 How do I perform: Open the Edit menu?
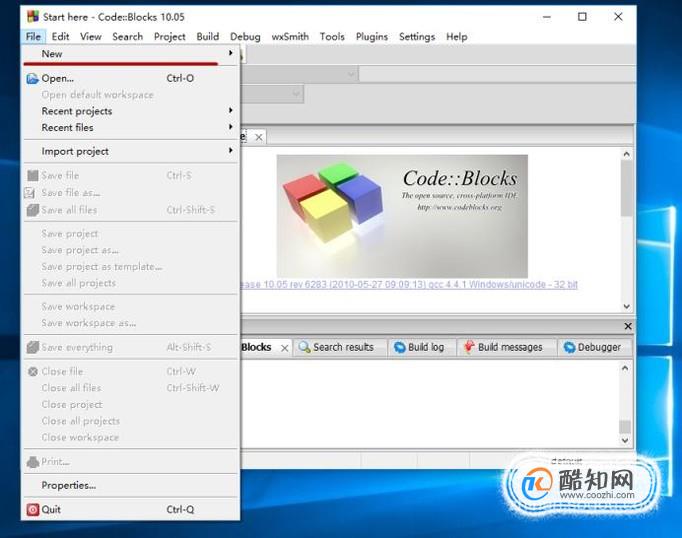pyautogui.click(x=60, y=37)
